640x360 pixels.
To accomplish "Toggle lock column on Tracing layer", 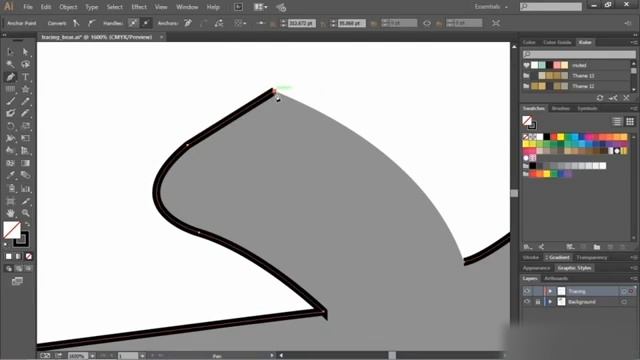I will pyautogui.click(x=538, y=291).
